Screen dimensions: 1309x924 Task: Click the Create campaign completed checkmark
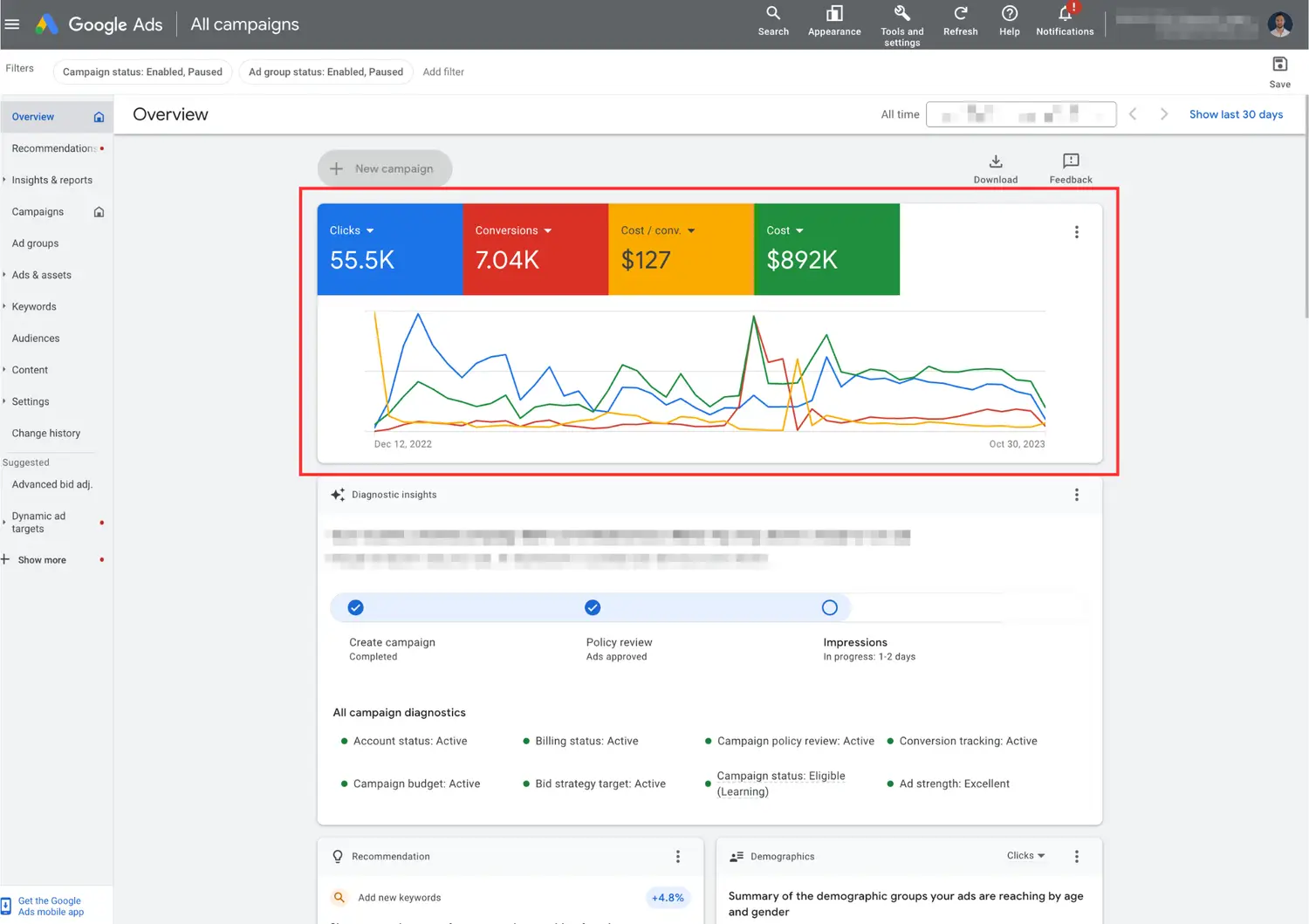355,607
